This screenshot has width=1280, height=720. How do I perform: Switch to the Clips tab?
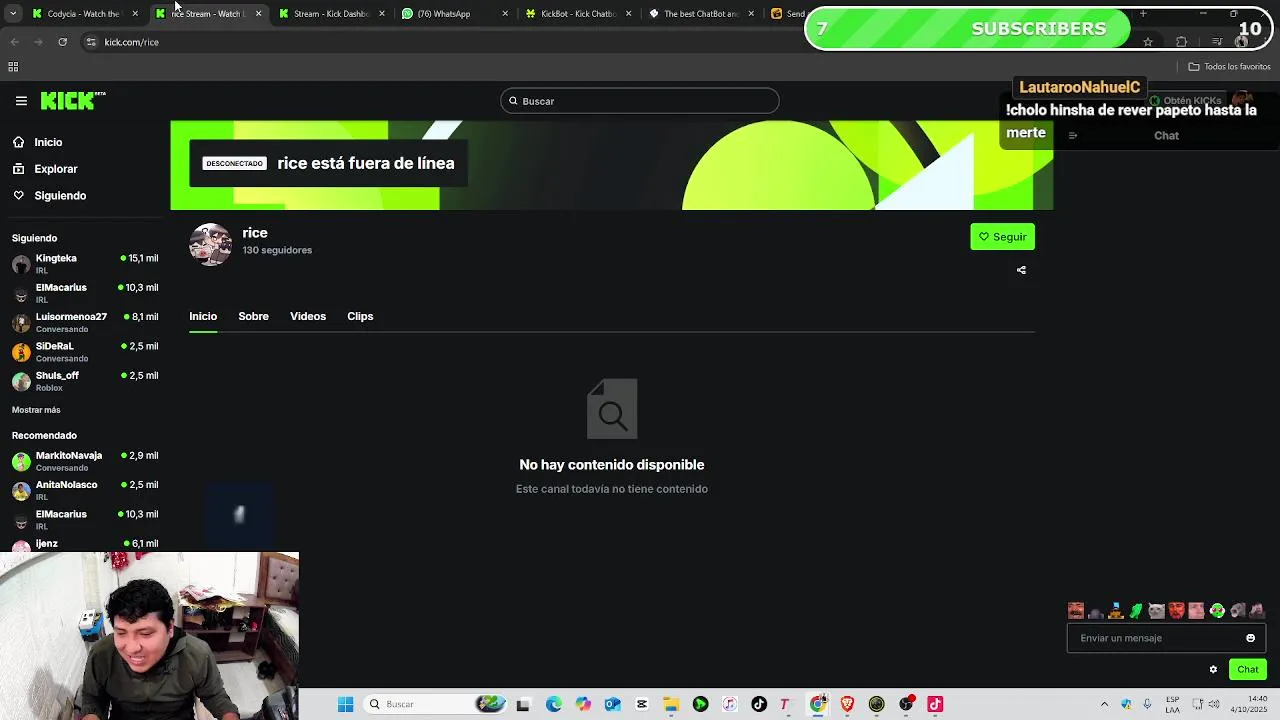(360, 316)
